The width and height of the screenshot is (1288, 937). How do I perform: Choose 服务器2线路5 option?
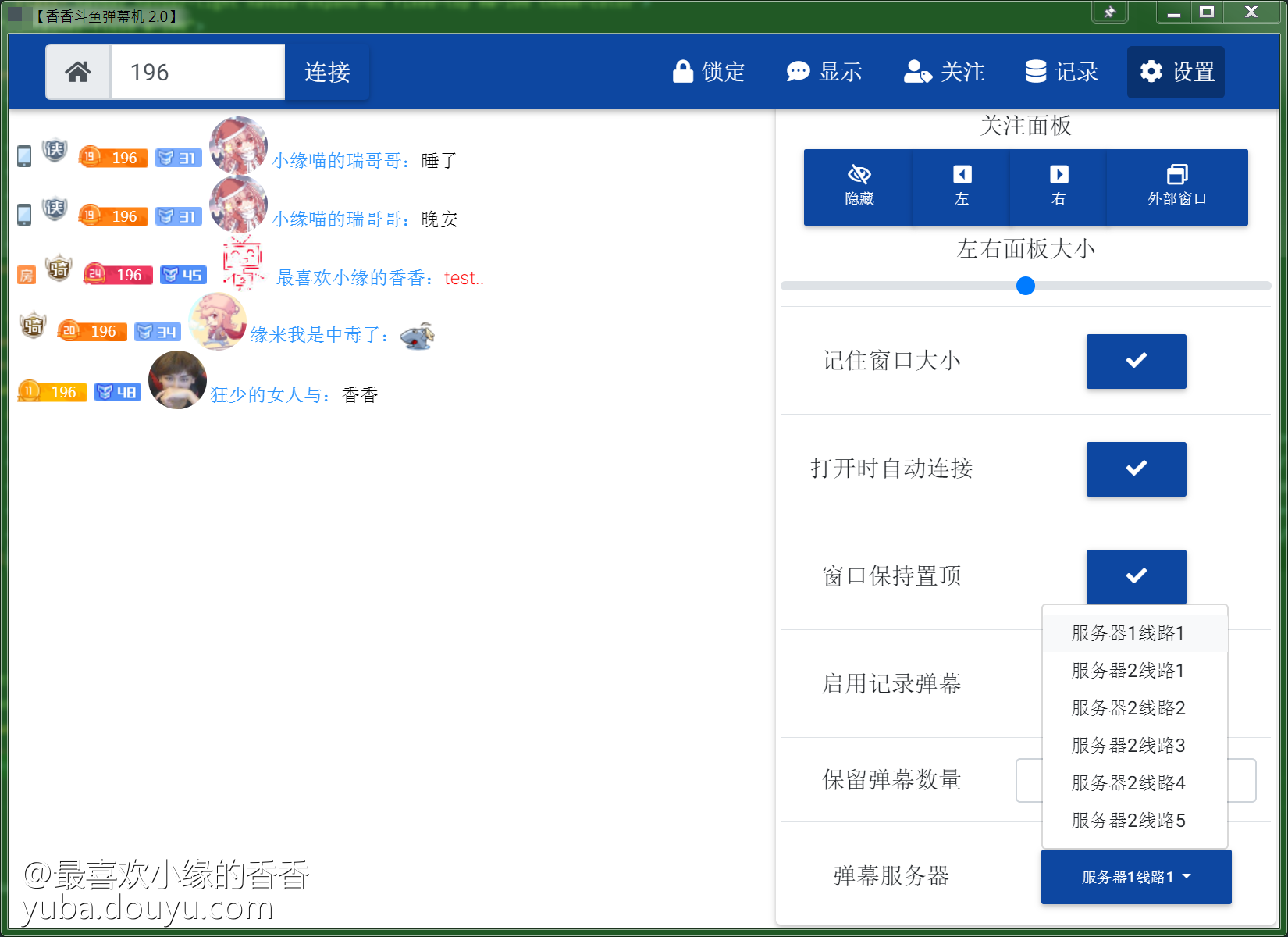[1128, 821]
